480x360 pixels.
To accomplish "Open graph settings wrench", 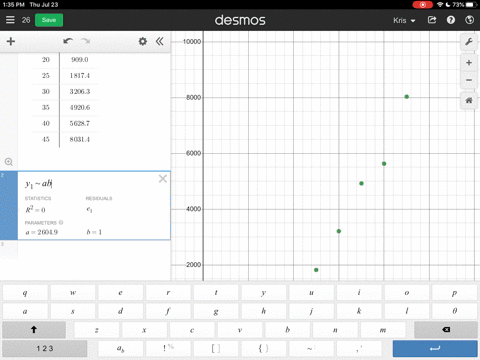I will pos(469,42).
